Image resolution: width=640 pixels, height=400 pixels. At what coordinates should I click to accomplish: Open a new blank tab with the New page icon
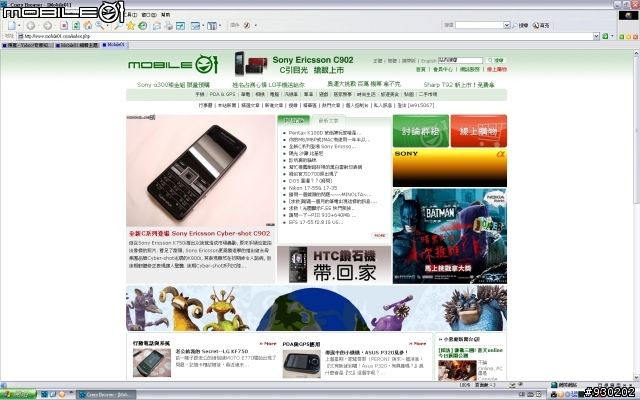click(x=11, y=26)
